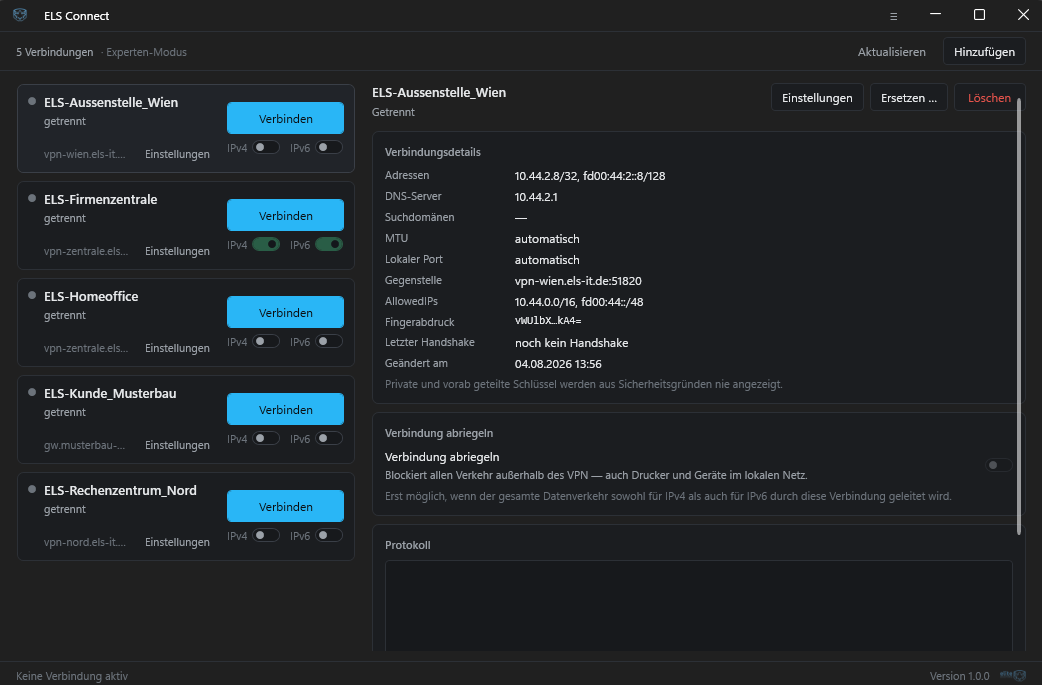Click host text vpn-nord.els-it... in Nord card
Screen dimensions: 1042x685
[x=84, y=542]
